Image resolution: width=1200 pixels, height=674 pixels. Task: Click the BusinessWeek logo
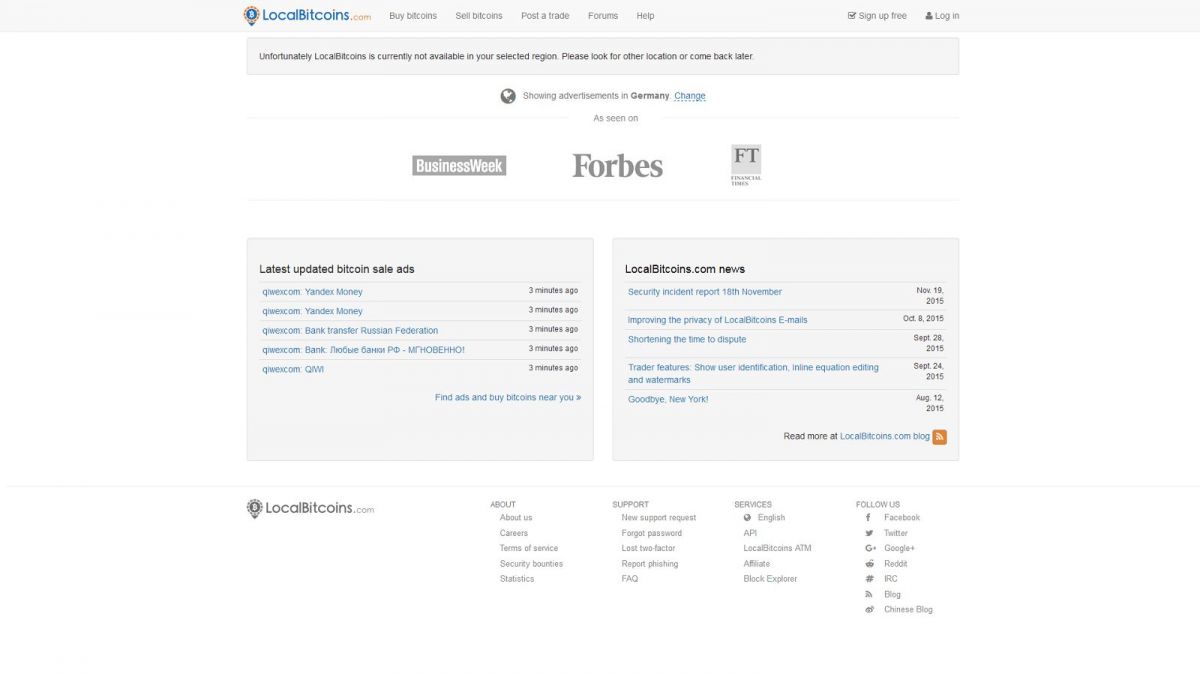click(459, 166)
